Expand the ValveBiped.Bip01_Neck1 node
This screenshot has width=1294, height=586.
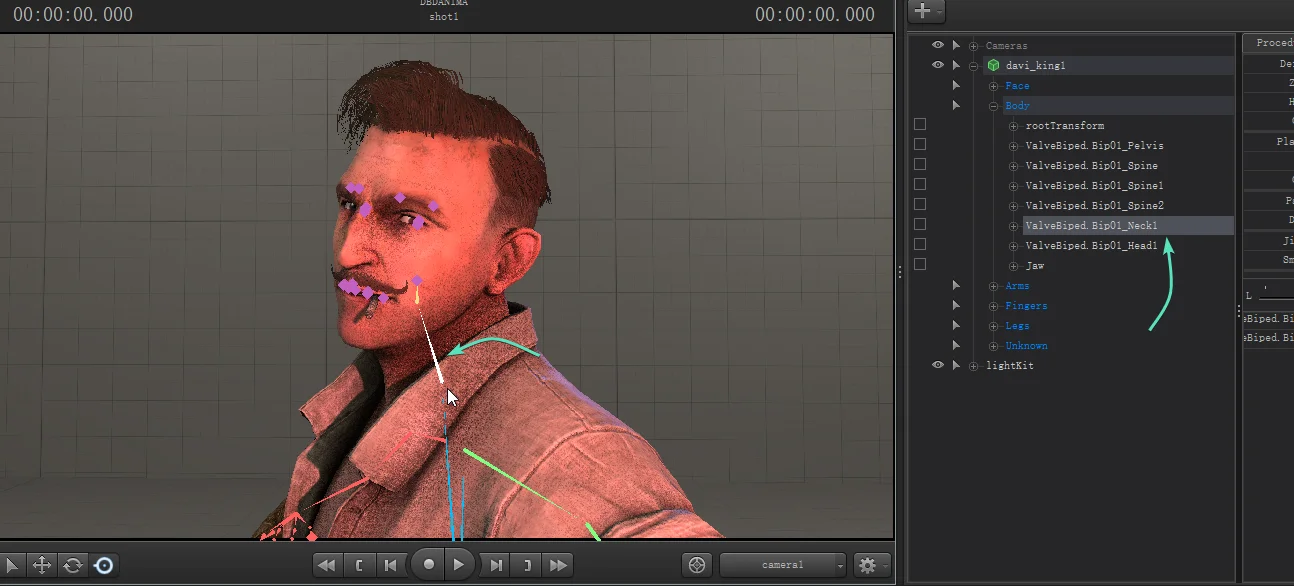coord(1014,226)
